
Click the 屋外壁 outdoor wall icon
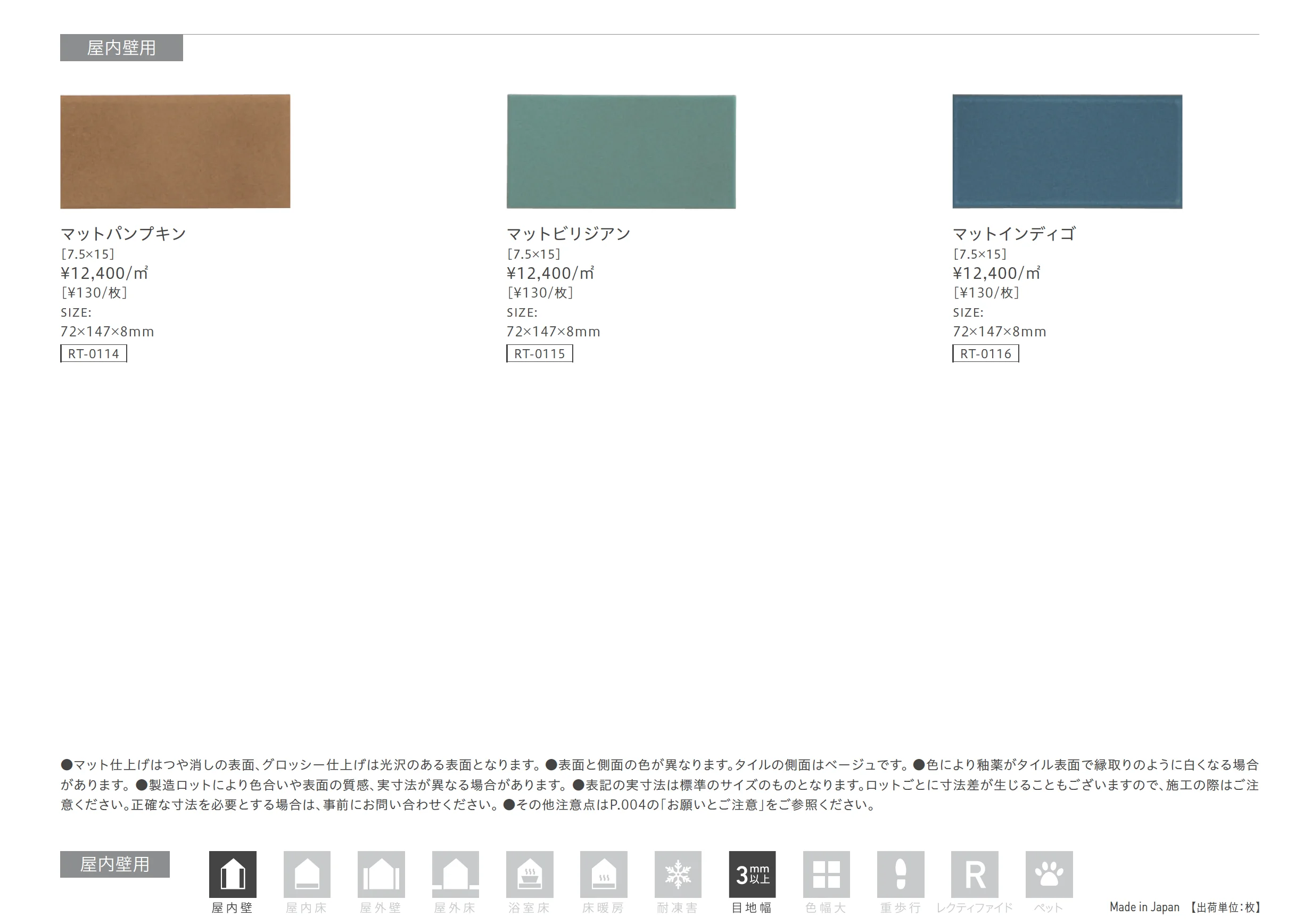[x=381, y=874]
